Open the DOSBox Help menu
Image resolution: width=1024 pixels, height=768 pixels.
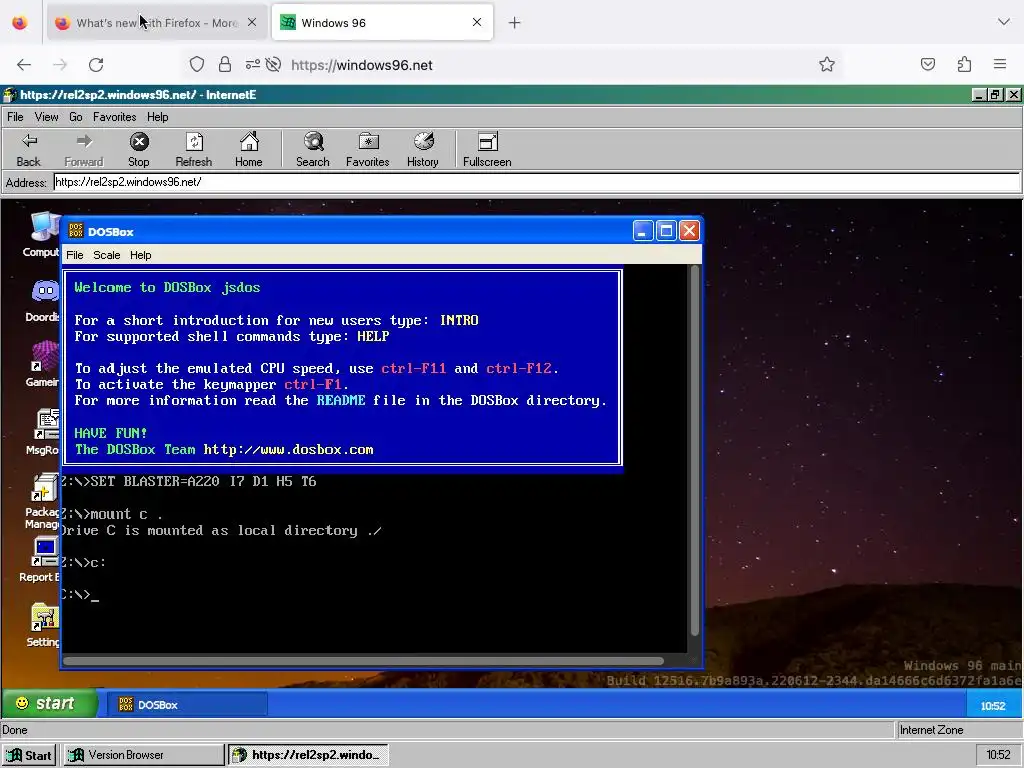(x=140, y=255)
